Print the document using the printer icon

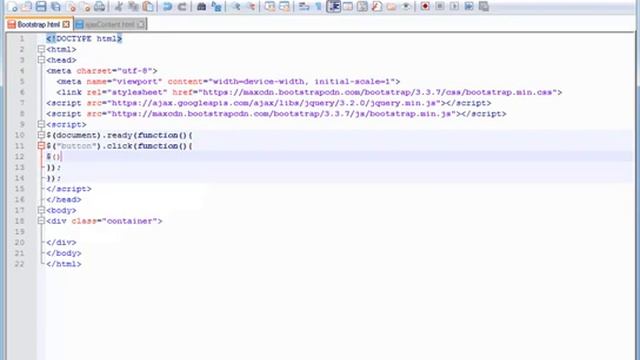tap(99, 6)
